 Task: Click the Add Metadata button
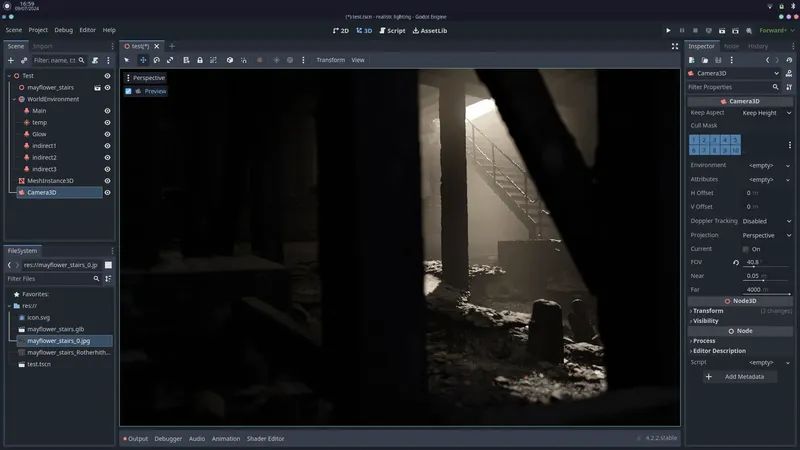(x=740, y=377)
